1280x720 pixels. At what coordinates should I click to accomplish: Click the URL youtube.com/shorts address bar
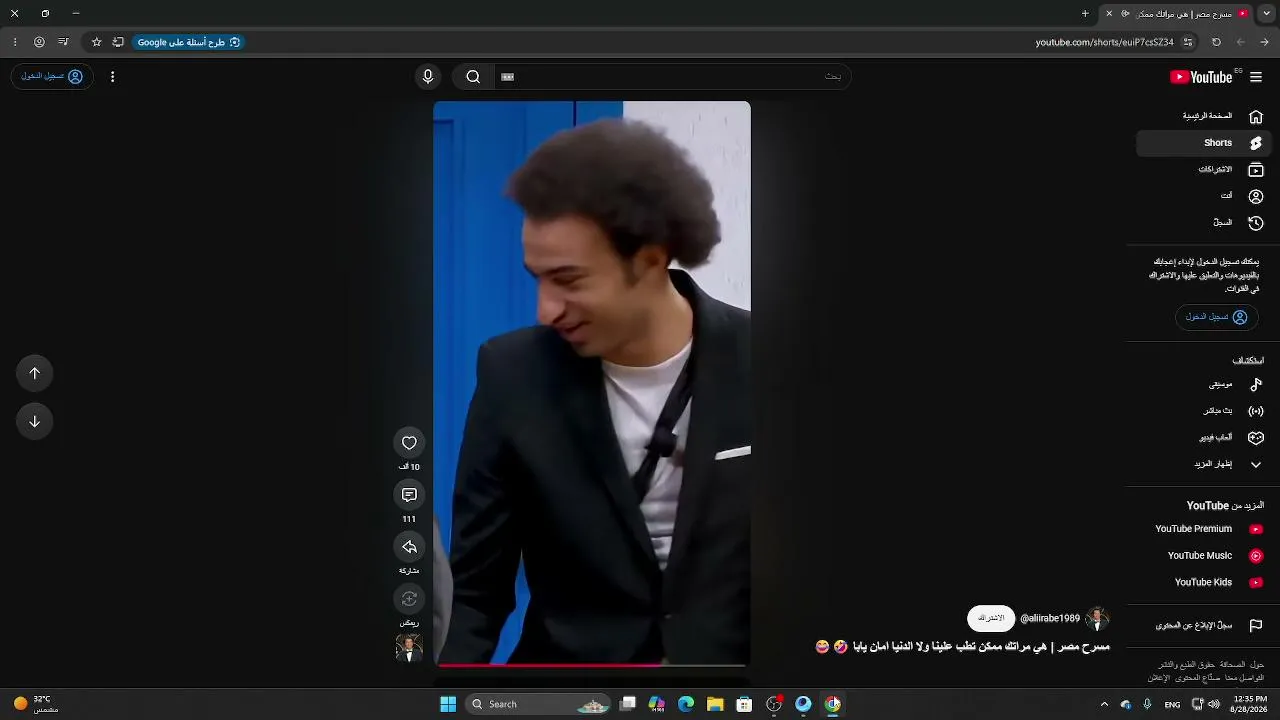pos(1104,42)
